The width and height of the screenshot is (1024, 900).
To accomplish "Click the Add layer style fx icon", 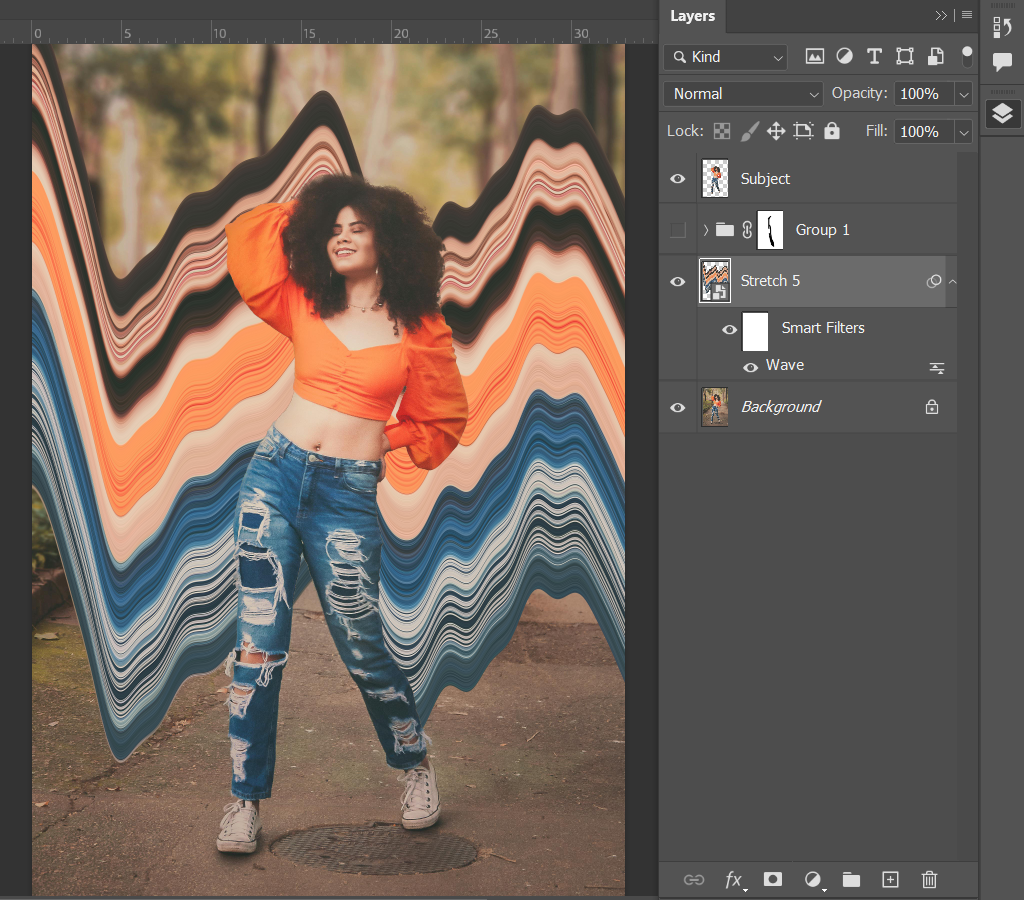I will coord(734,880).
